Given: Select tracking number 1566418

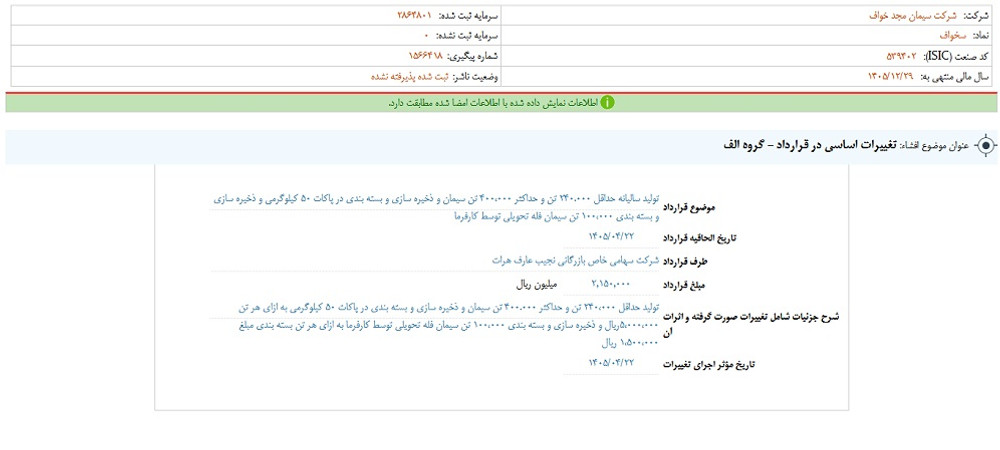Looking at the screenshot, I should click(425, 56).
